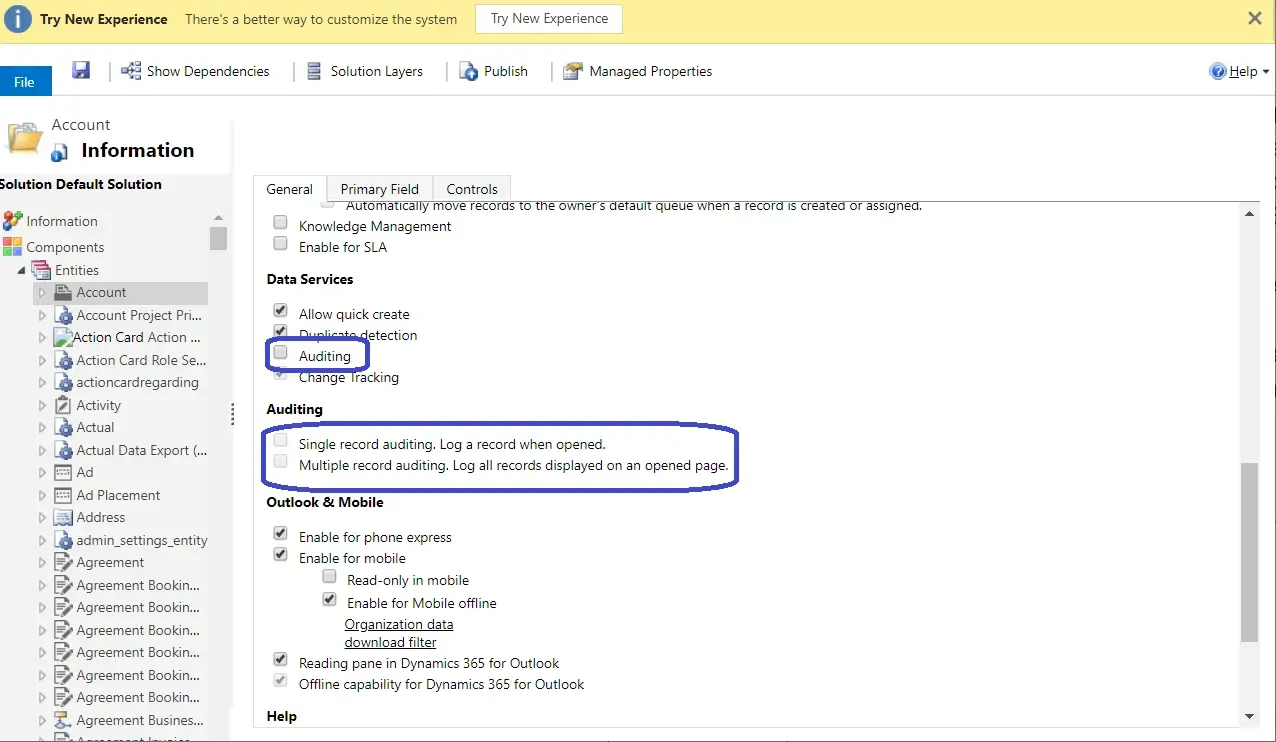Screen dimensions: 1276x742
Task: Expand the Address entity node
Action: tap(42, 517)
